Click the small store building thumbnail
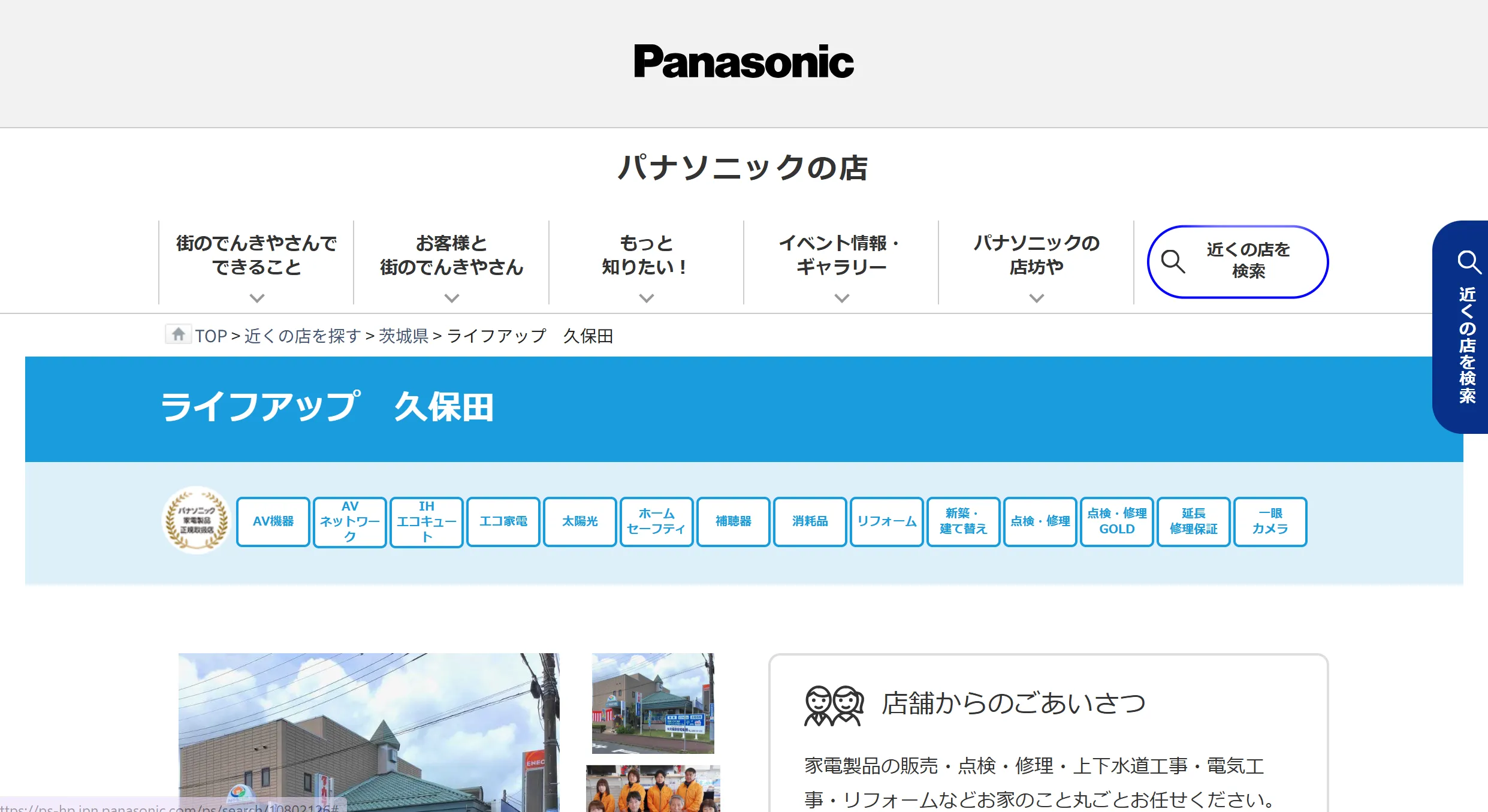Viewport: 1488px width, 812px height. [x=653, y=703]
